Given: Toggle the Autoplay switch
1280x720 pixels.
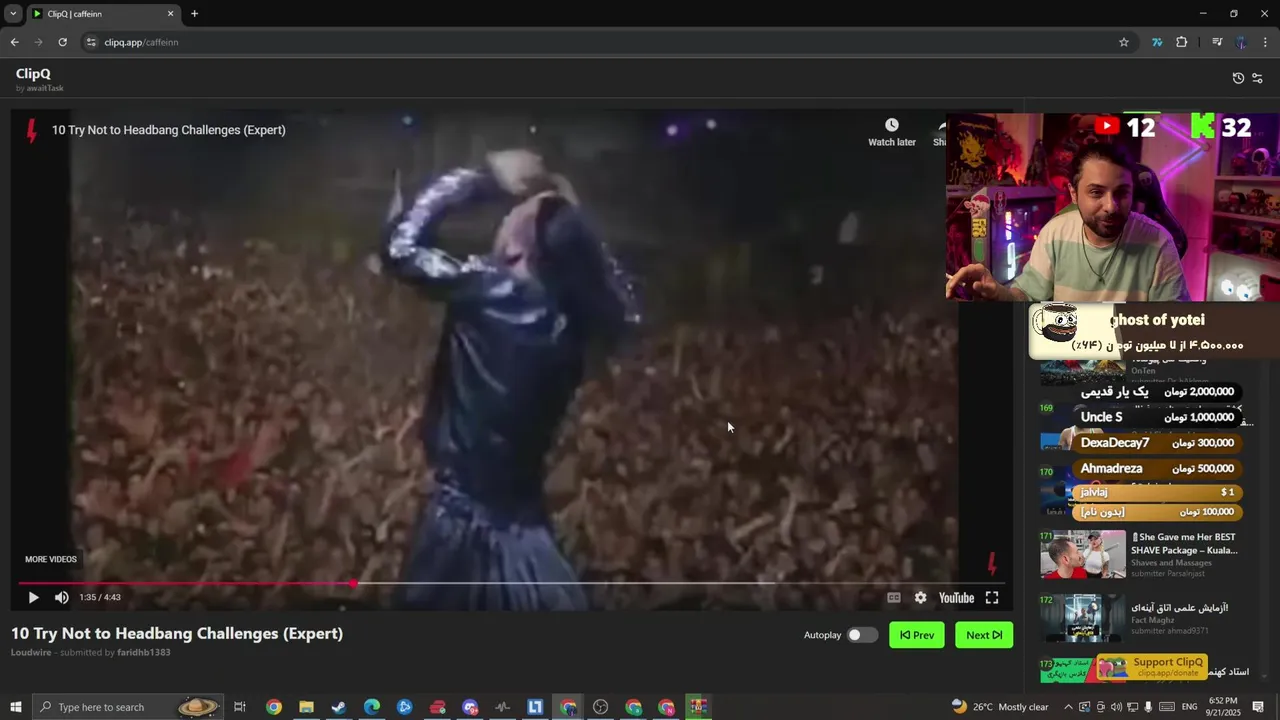Looking at the screenshot, I should [861, 635].
